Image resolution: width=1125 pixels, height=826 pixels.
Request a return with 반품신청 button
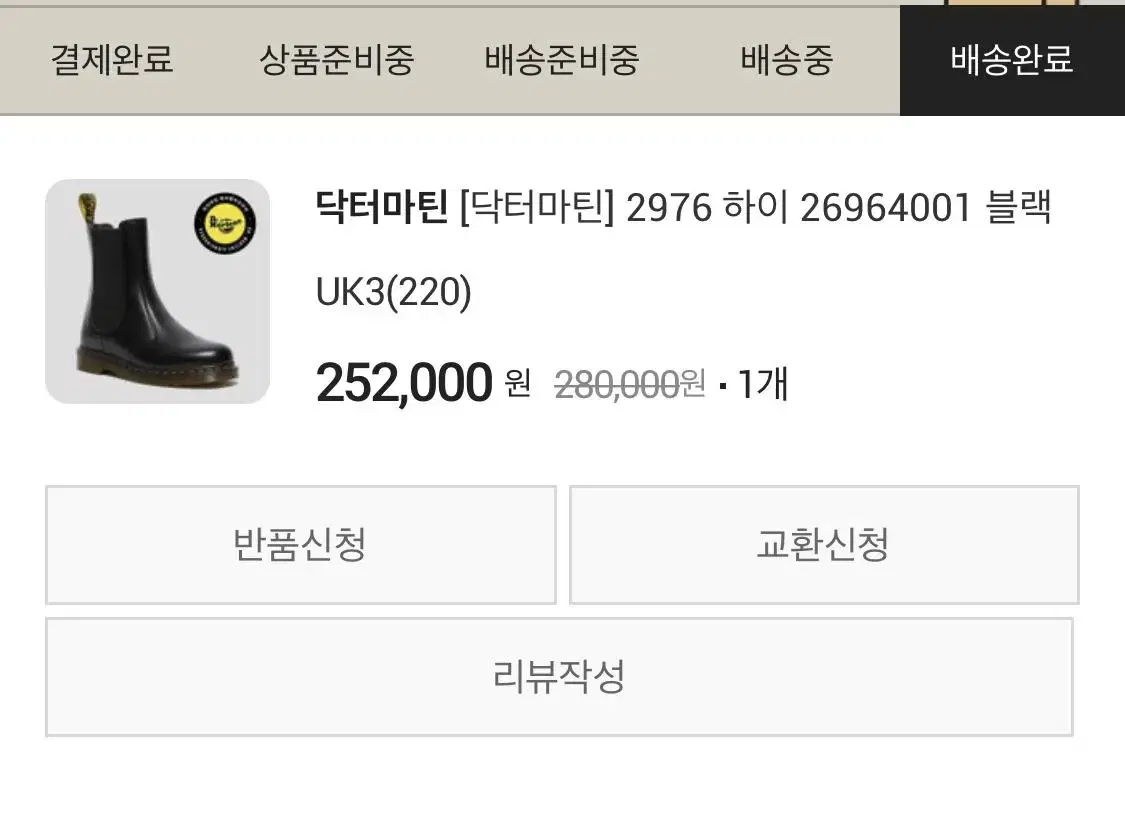coord(301,545)
